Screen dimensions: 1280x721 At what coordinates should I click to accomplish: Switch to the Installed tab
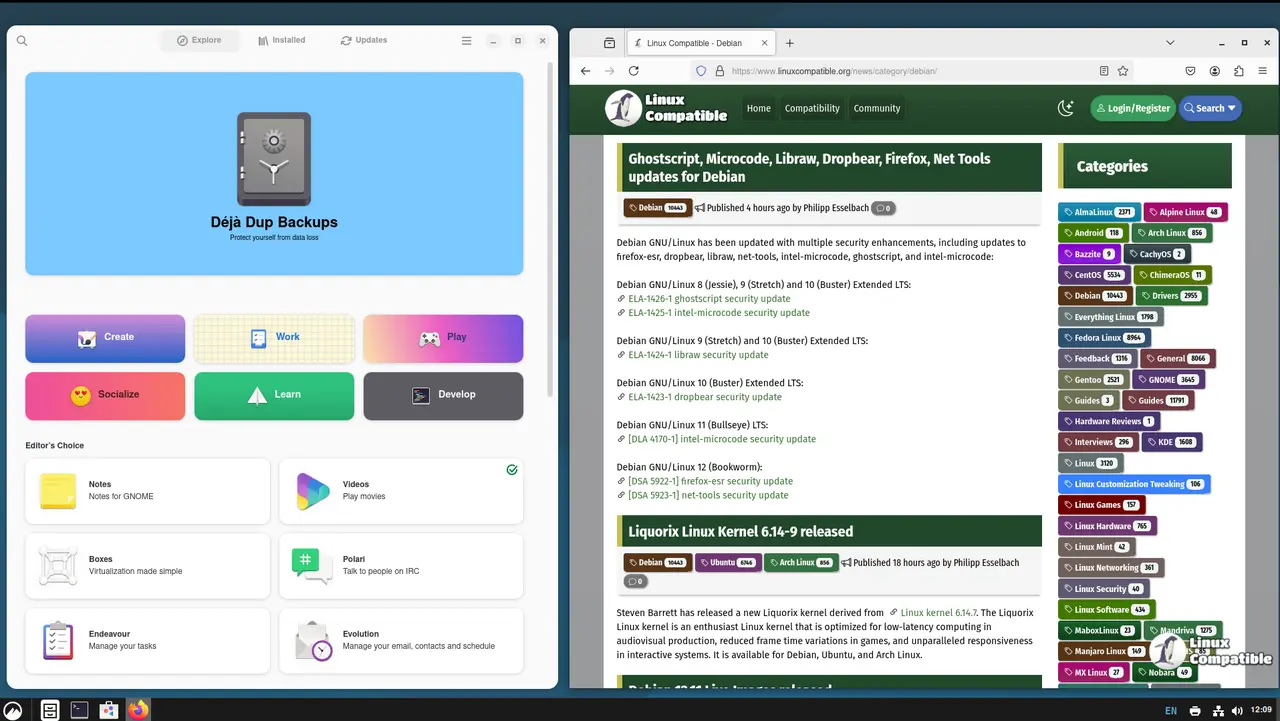(x=281, y=41)
